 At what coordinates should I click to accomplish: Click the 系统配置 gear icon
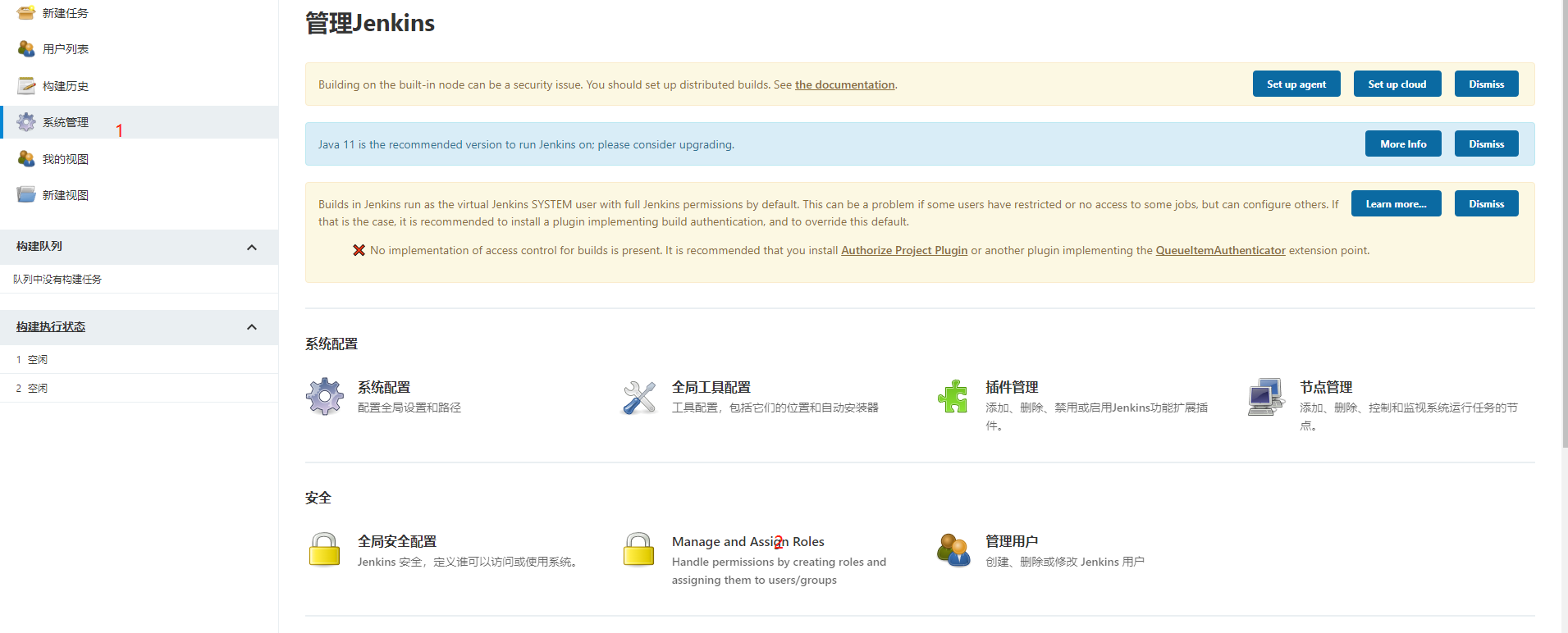pos(325,397)
